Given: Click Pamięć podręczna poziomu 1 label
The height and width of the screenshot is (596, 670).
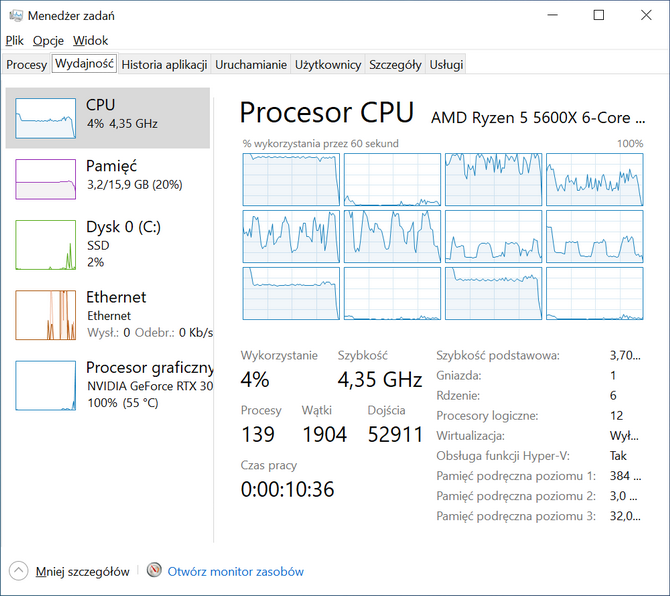Looking at the screenshot, I should pos(516,476).
